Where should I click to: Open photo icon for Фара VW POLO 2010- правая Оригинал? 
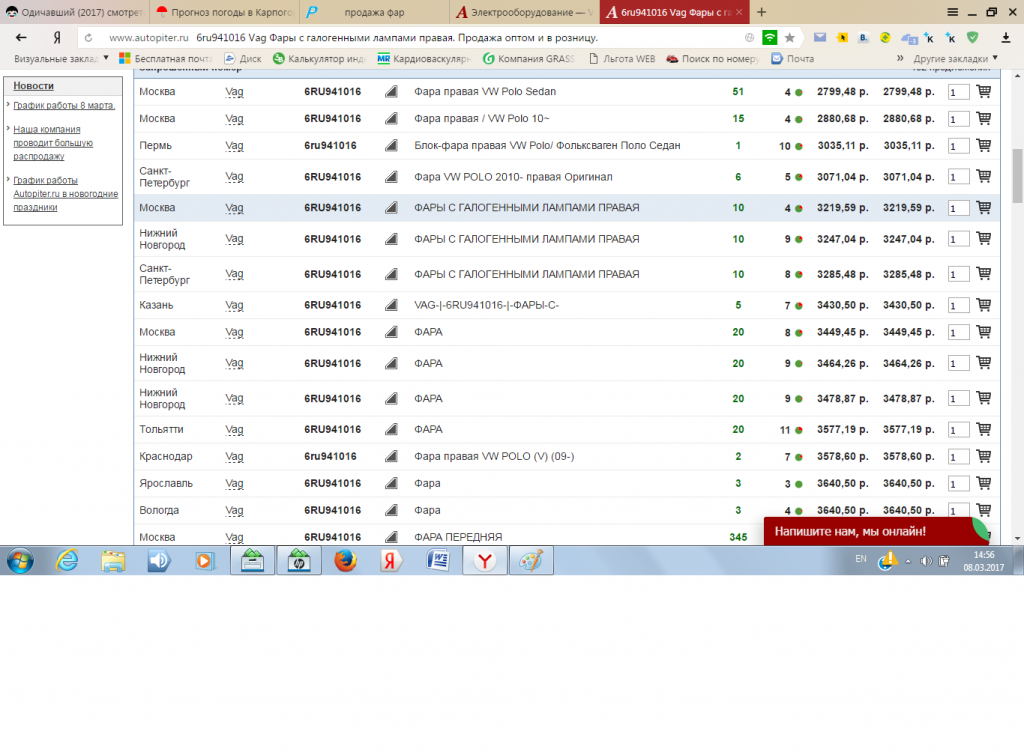(391, 176)
